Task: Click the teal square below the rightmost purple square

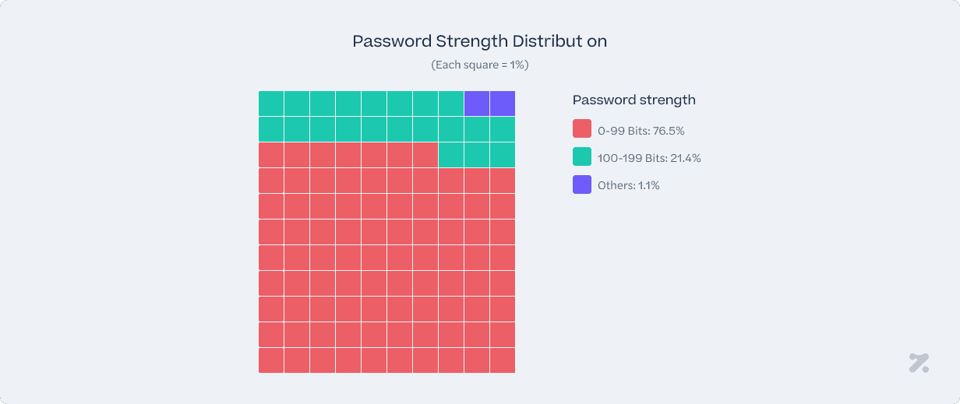Action: click(502, 129)
